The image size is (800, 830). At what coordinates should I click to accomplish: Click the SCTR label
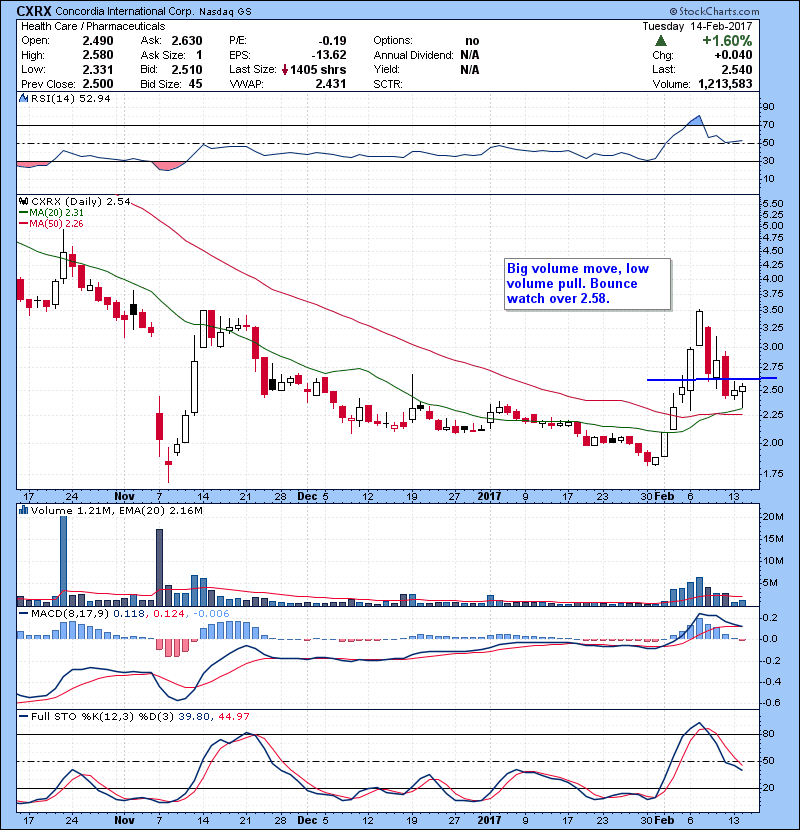(388, 84)
